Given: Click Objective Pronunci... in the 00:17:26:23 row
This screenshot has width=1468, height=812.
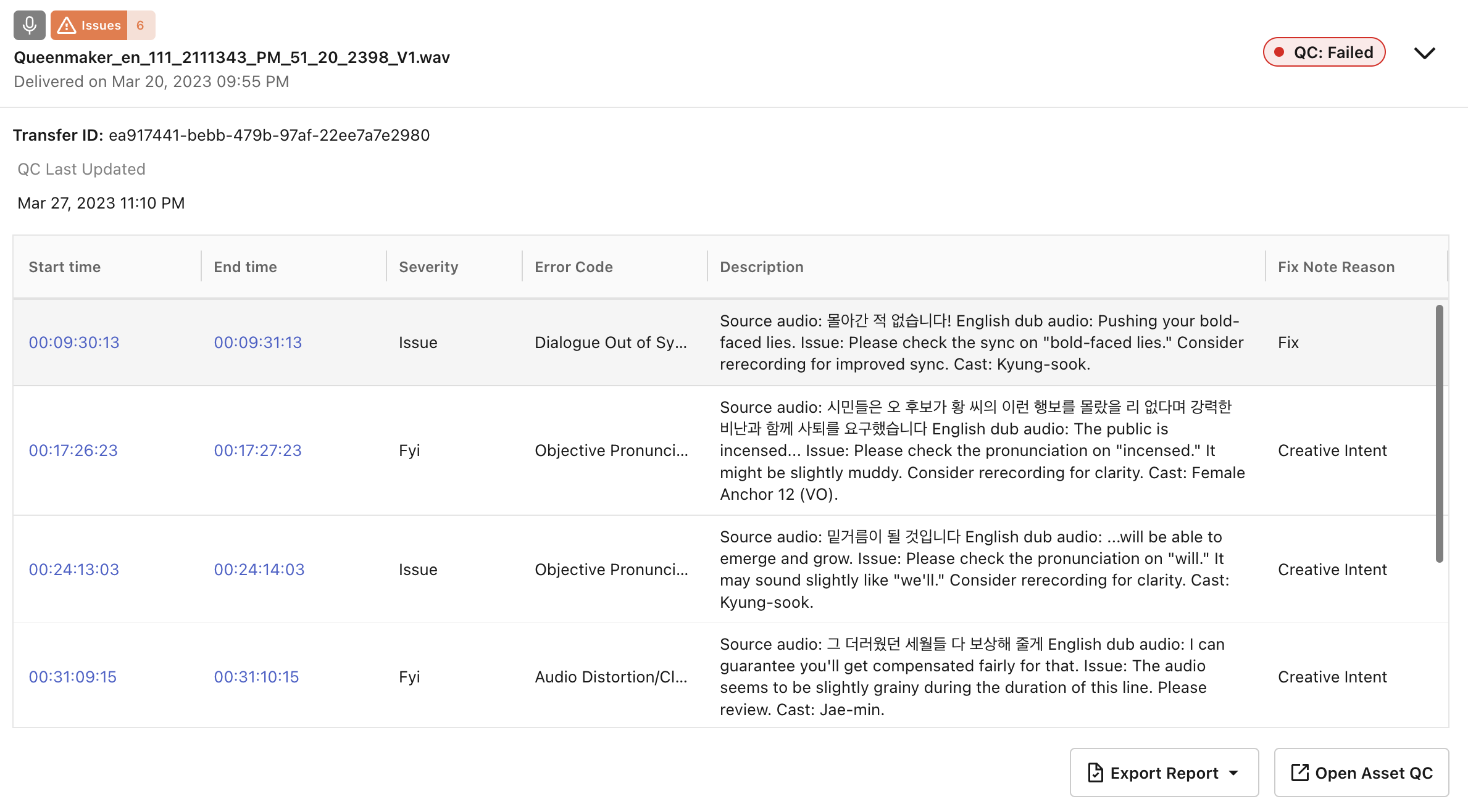Looking at the screenshot, I should (611, 450).
